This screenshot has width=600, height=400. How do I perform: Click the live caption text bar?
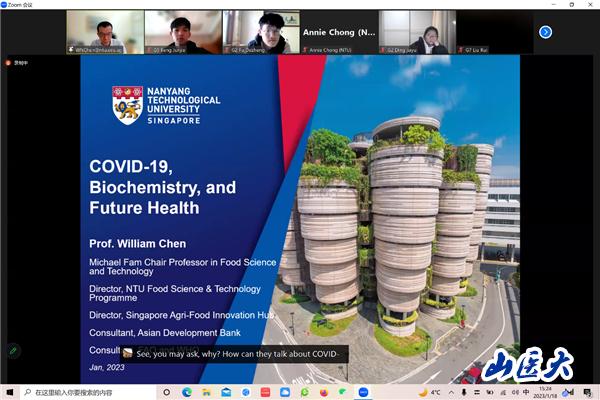[236, 353]
